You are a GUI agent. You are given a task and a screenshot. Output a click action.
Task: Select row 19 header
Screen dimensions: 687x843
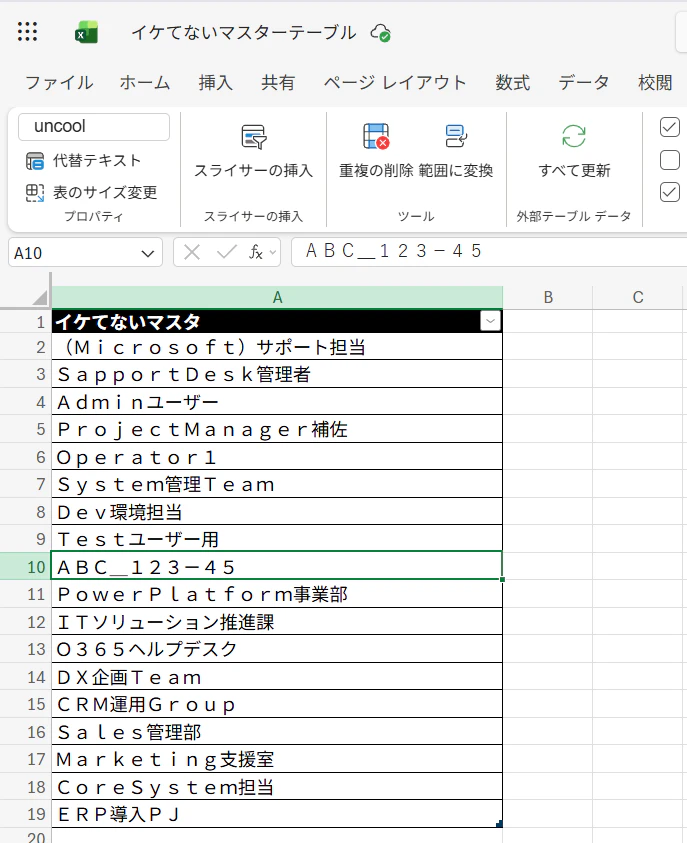[x=25, y=814]
